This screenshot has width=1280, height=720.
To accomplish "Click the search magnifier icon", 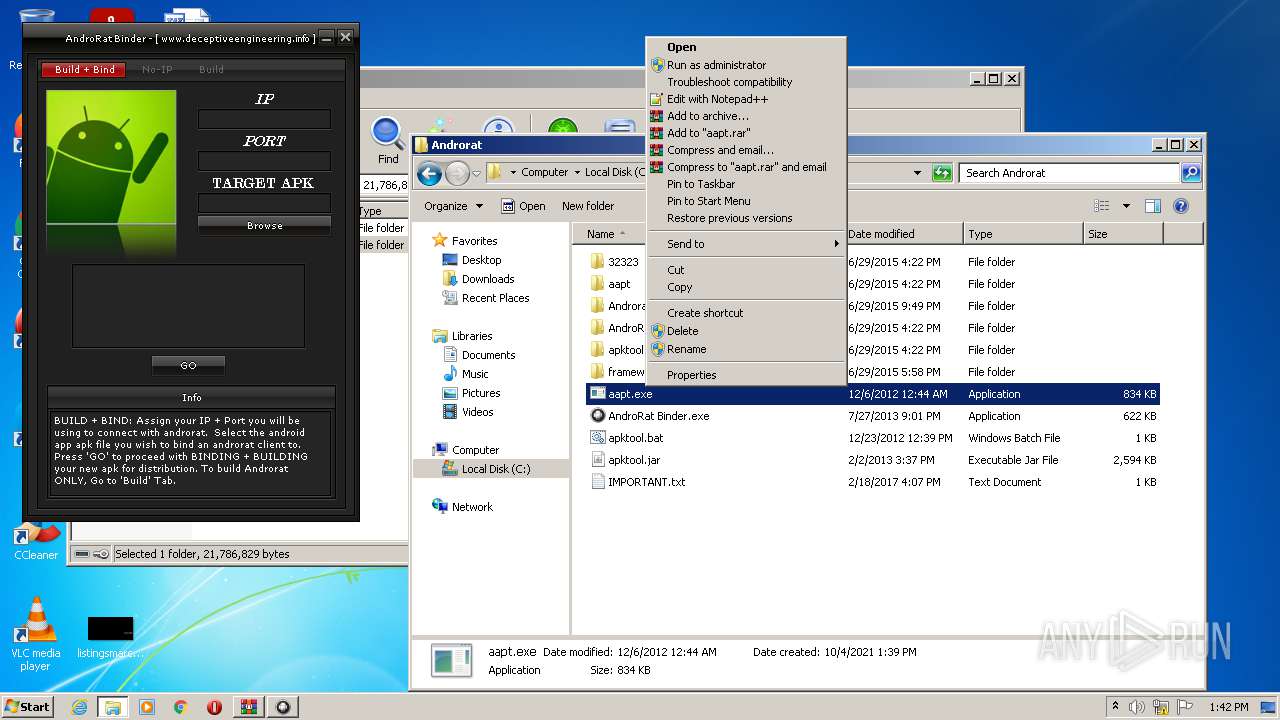I will [1190, 173].
